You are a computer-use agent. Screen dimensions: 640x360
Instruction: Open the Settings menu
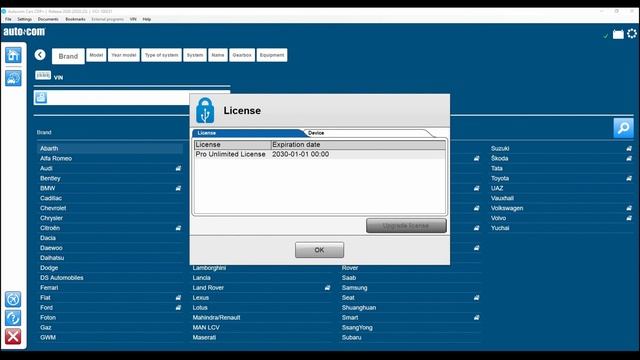[x=24, y=19]
